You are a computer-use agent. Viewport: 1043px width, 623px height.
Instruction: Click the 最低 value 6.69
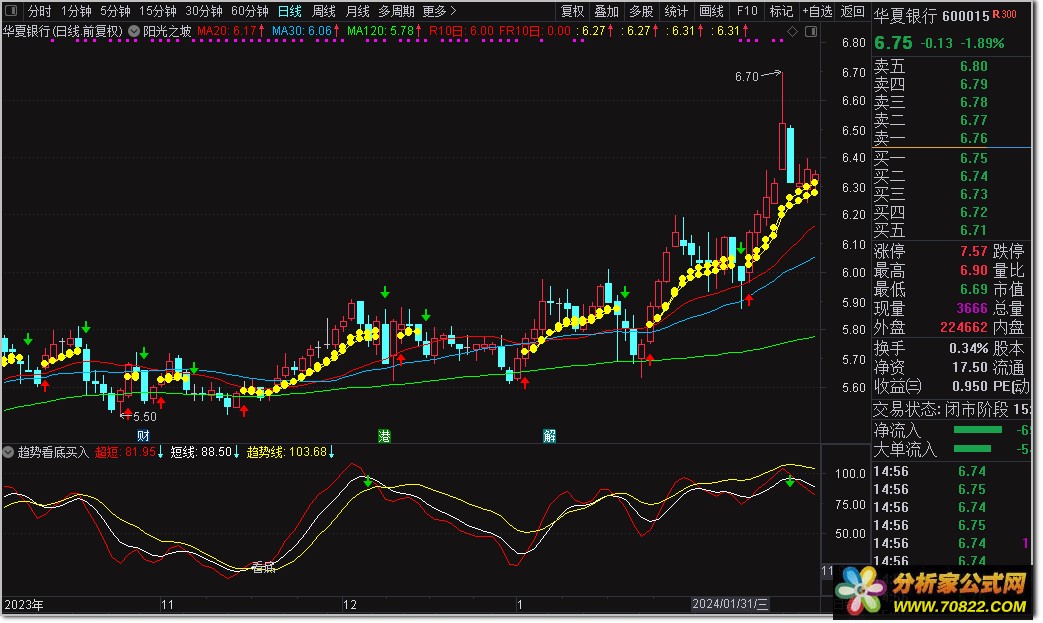tap(973, 289)
